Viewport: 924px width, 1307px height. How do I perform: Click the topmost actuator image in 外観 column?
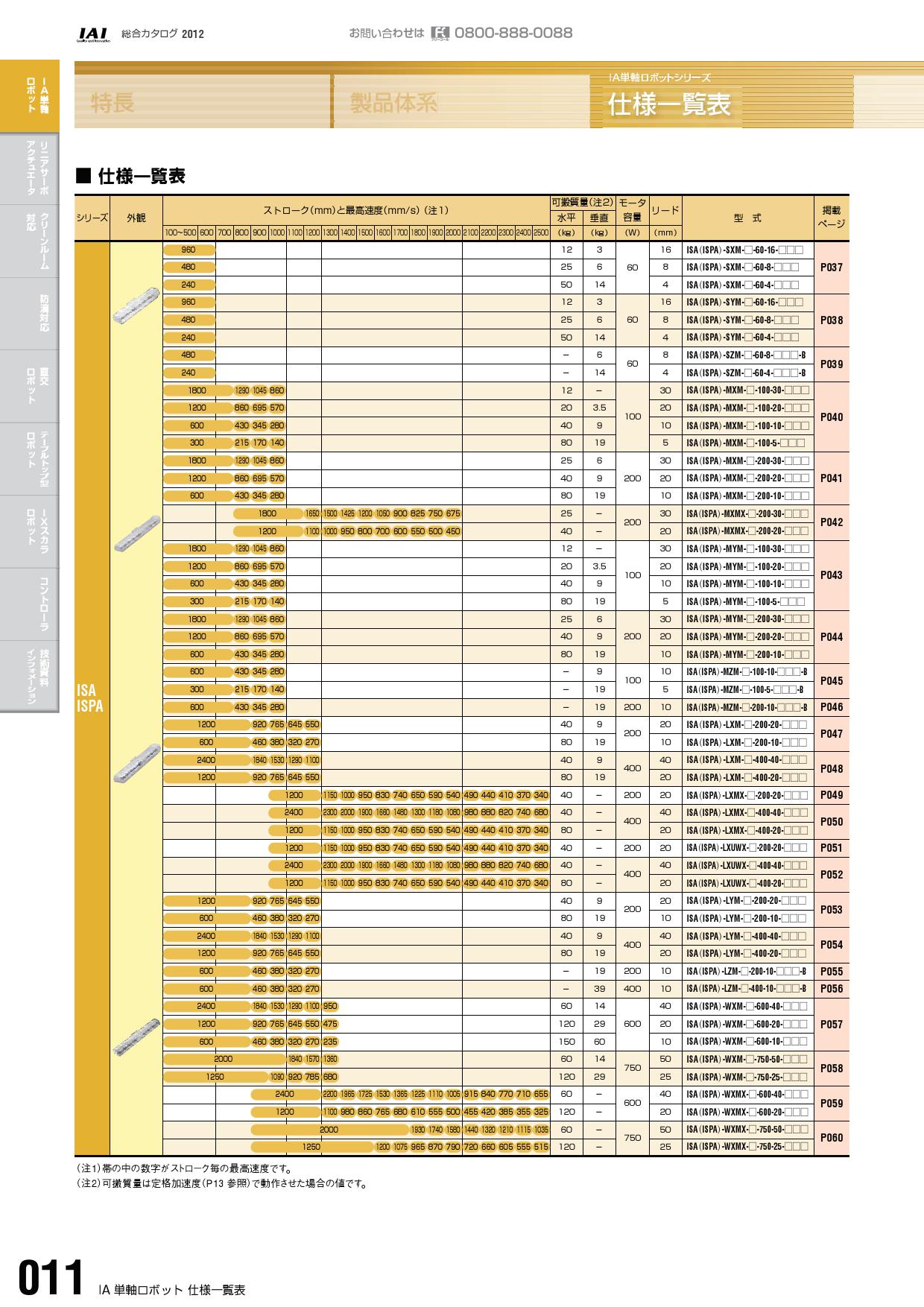(136, 304)
